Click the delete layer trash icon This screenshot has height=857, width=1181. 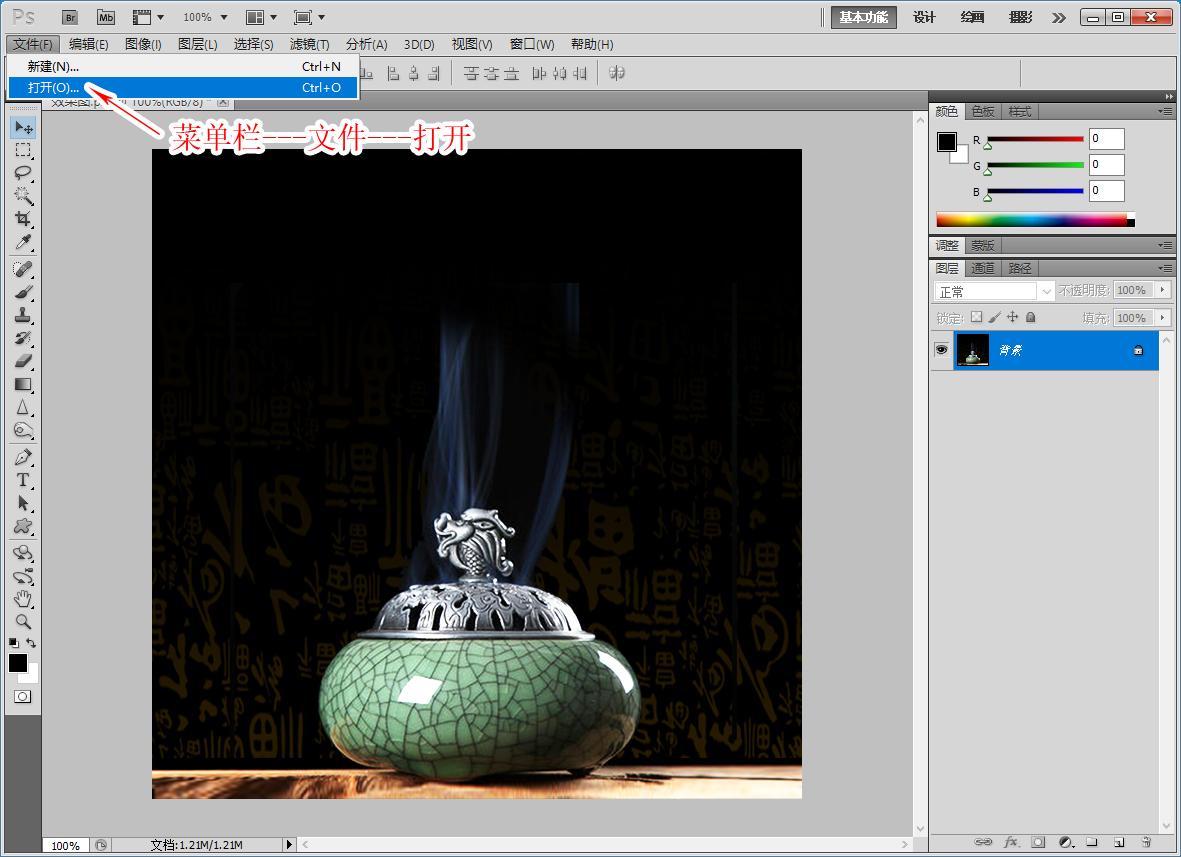coord(1144,842)
